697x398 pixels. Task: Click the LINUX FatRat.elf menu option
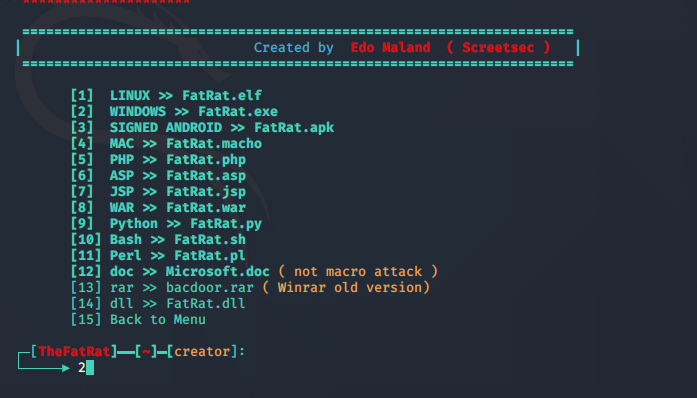pyautogui.click(x=166, y=96)
